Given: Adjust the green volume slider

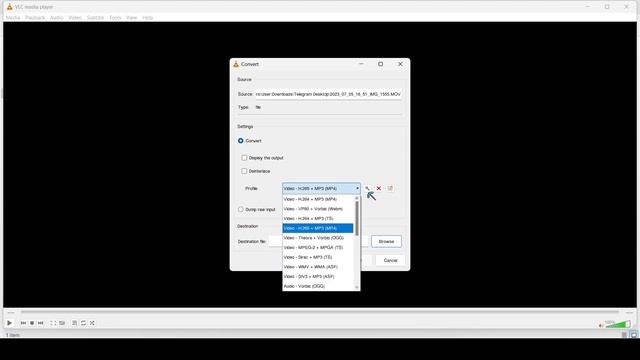Looking at the screenshot, I should click(618, 324).
